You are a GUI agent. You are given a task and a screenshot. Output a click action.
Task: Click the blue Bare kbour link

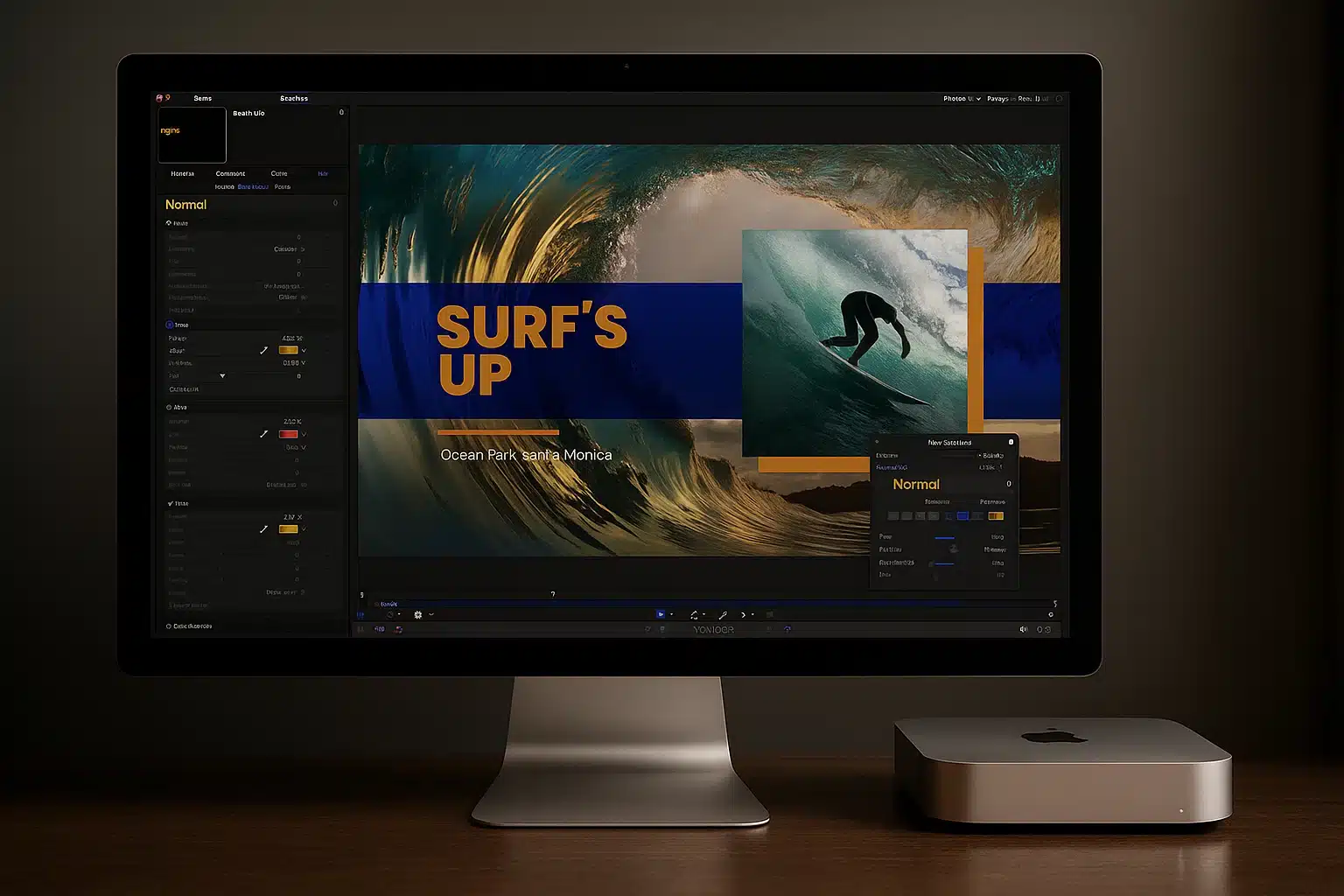[x=253, y=186]
